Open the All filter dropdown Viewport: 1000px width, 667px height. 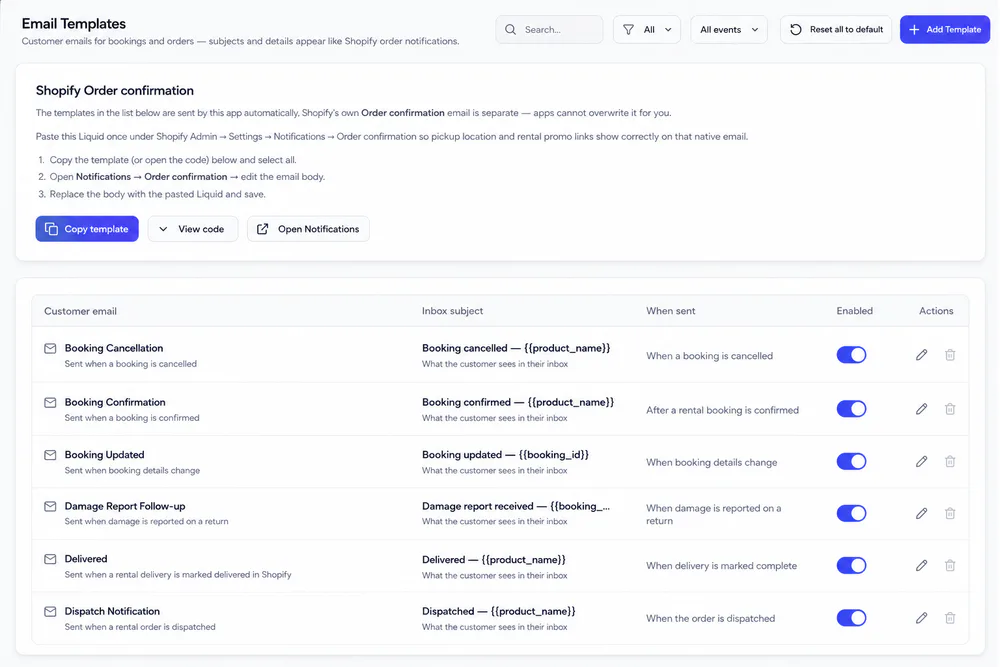647,29
